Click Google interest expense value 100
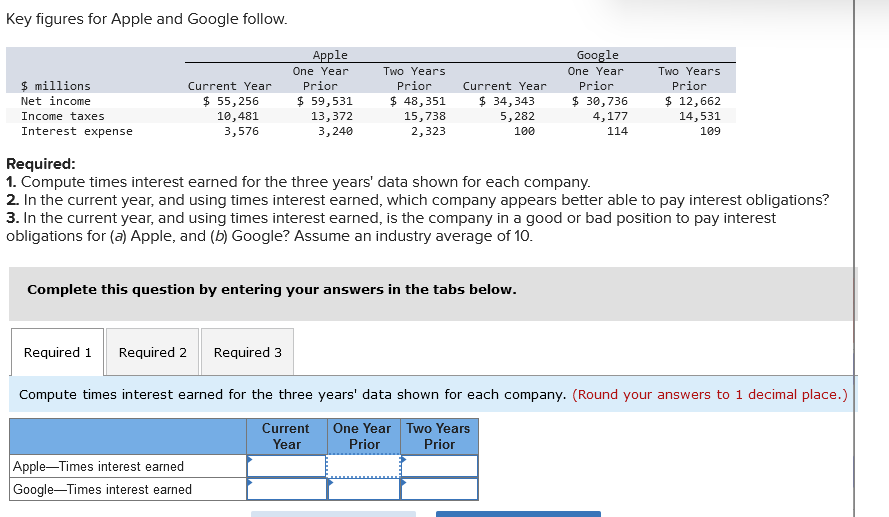The image size is (889, 517). tap(524, 131)
